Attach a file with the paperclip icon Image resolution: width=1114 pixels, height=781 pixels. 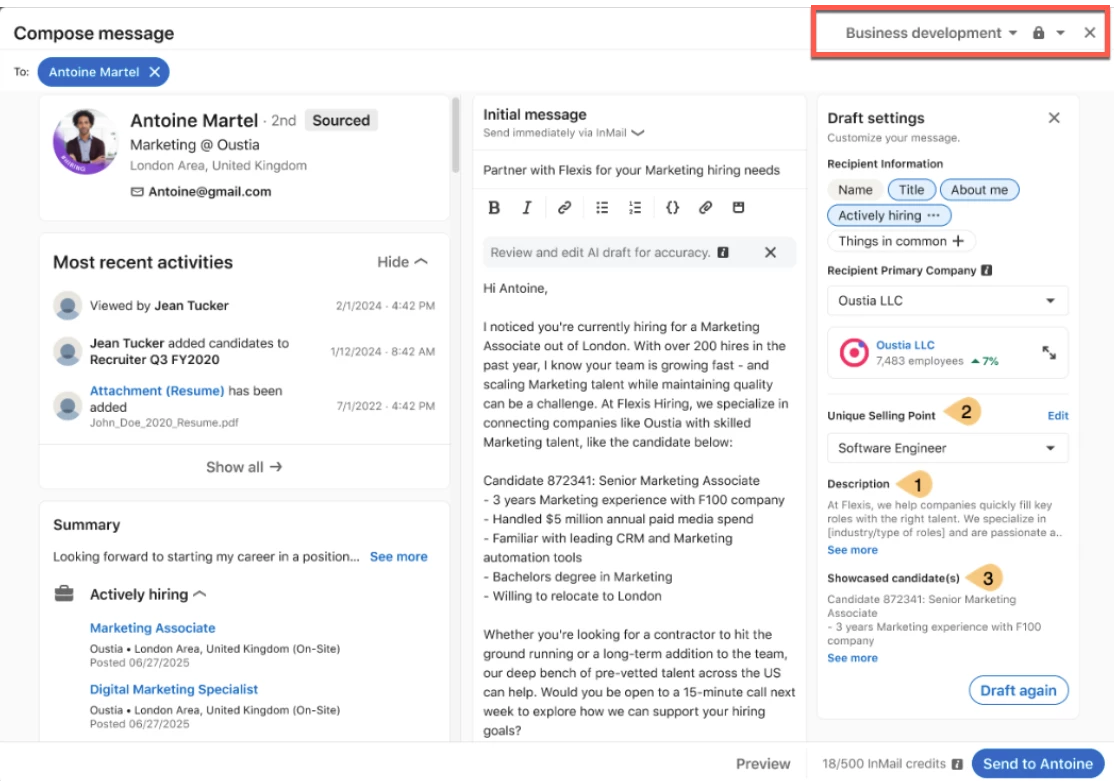coord(705,208)
